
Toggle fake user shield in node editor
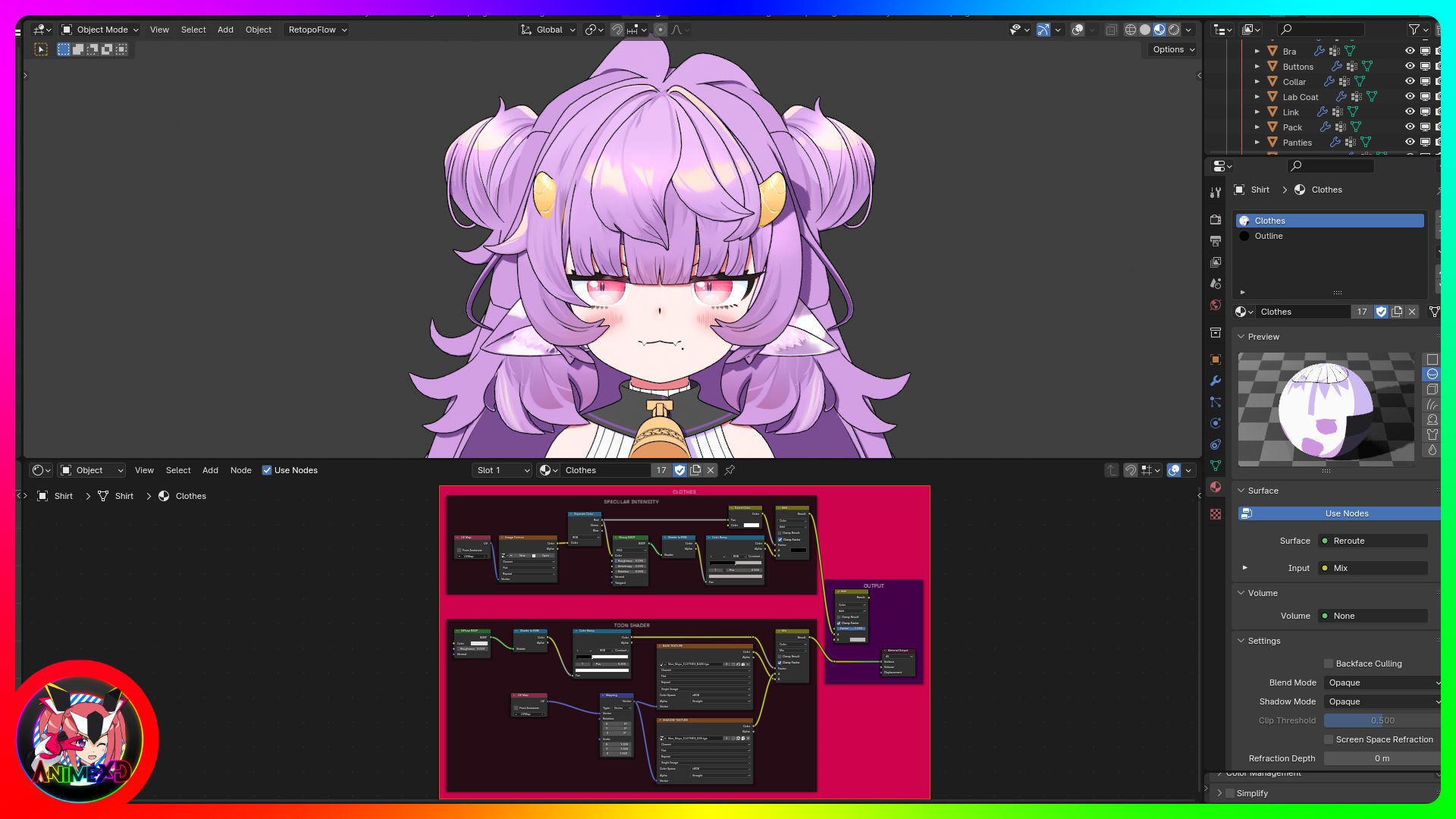pyautogui.click(x=680, y=470)
